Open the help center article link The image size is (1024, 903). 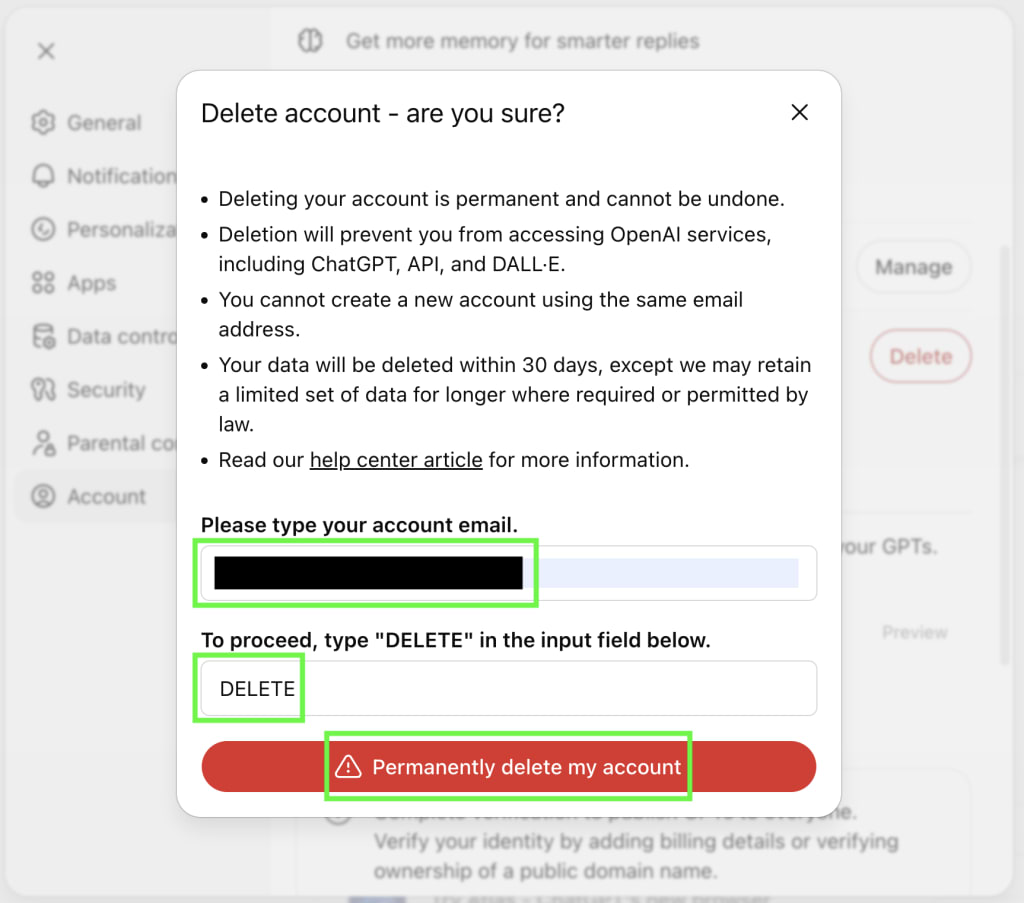tap(395, 460)
